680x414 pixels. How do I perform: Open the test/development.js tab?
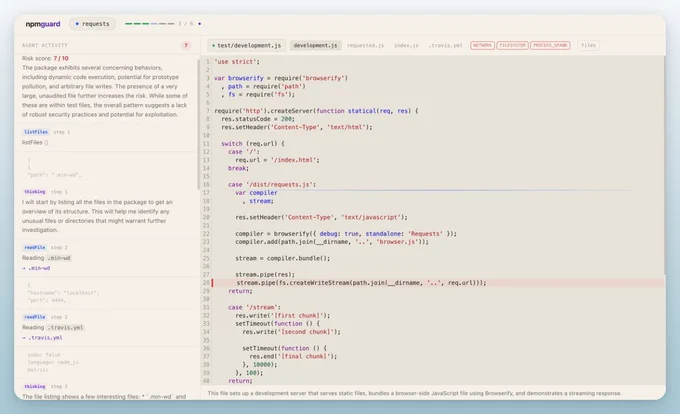pos(246,45)
